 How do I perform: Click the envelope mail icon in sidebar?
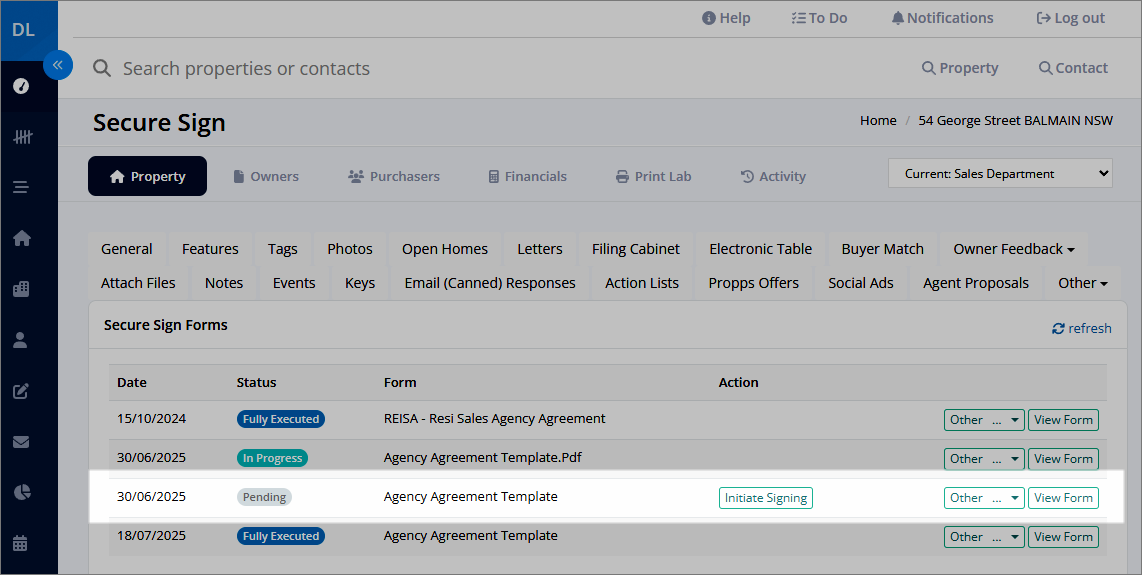(21, 442)
